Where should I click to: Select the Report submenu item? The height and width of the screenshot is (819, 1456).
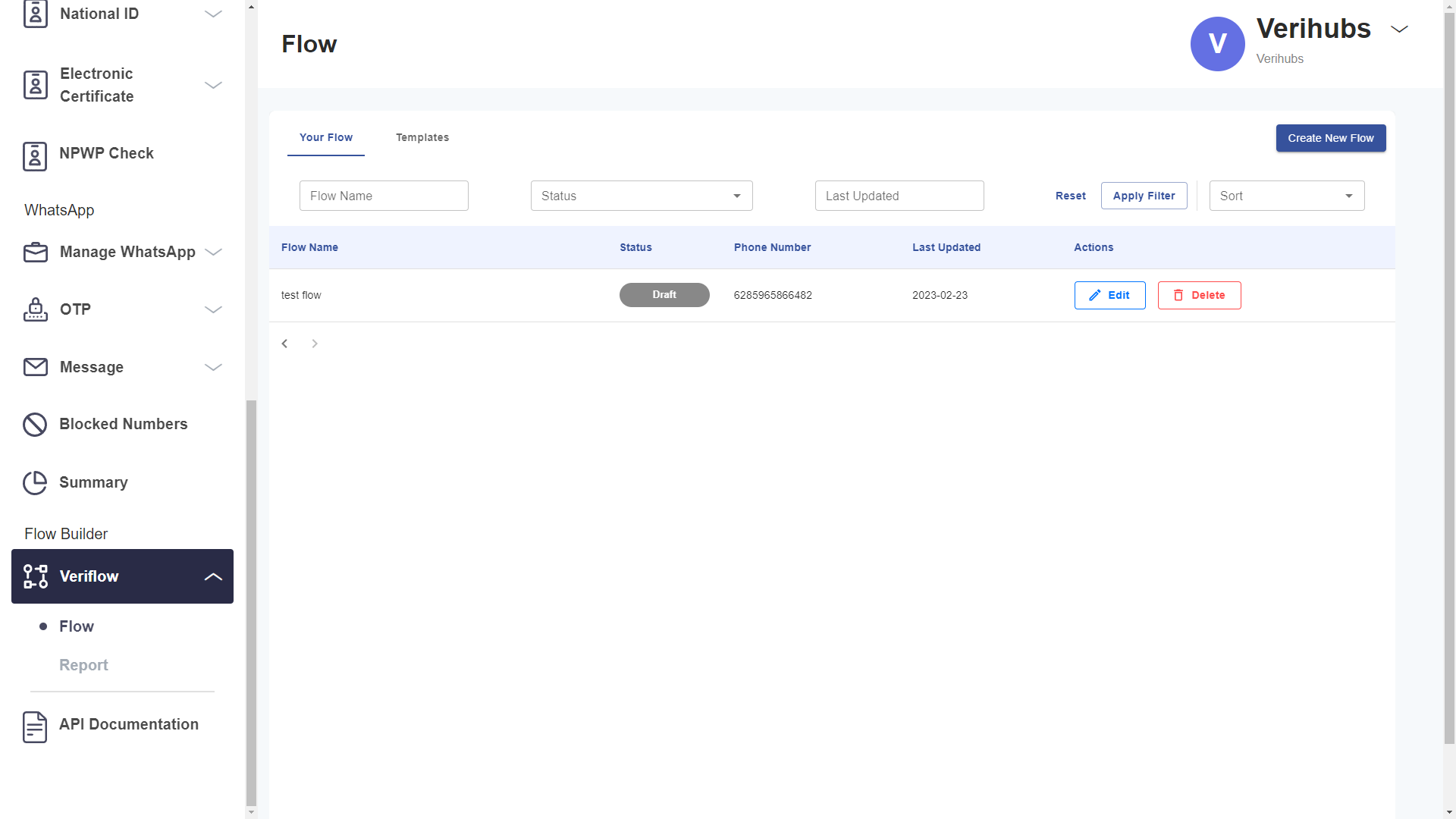click(83, 665)
